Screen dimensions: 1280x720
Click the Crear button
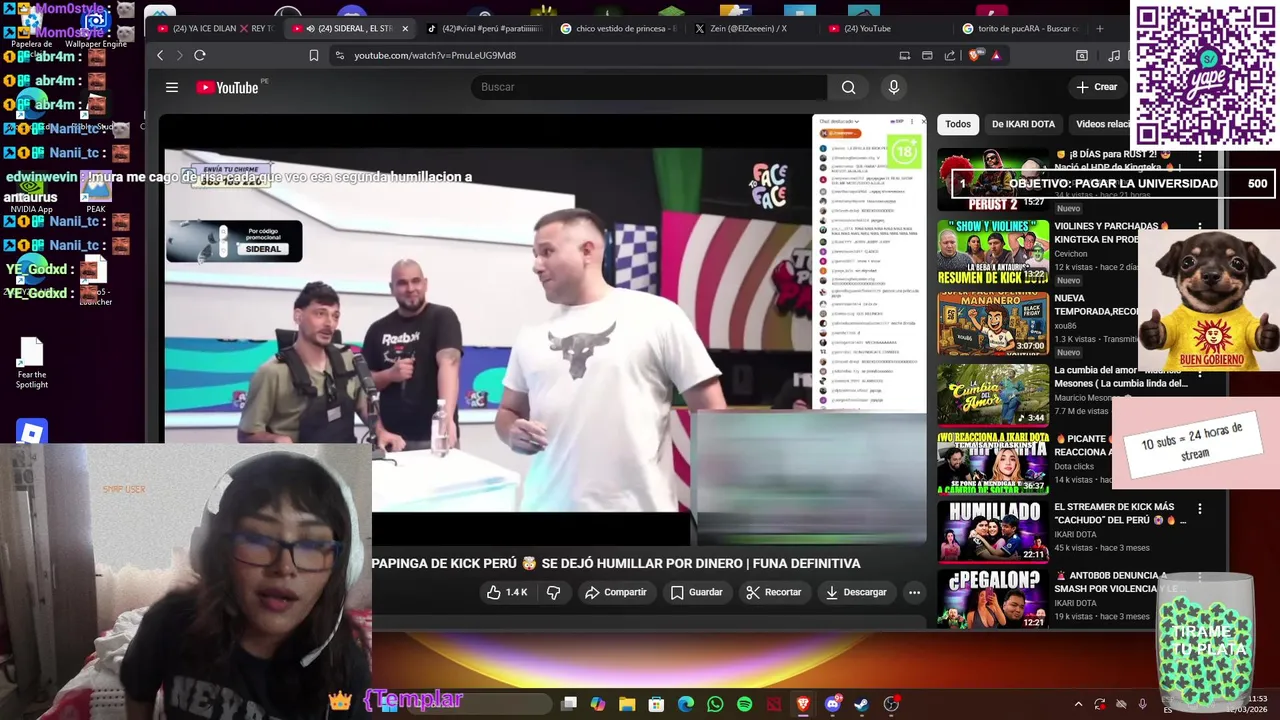(1097, 87)
